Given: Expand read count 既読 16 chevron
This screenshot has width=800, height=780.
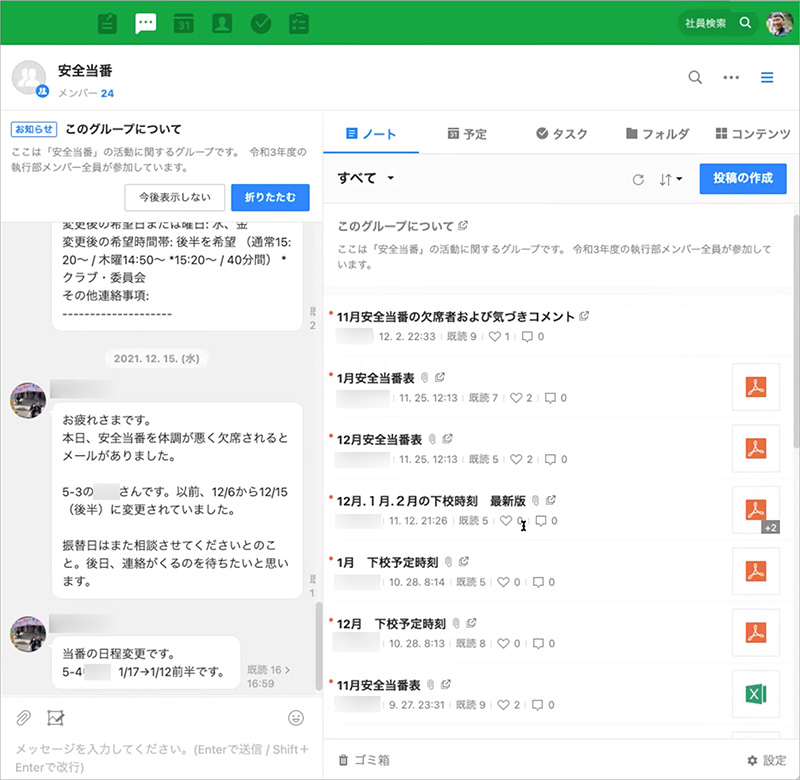Looking at the screenshot, I should point(288,669).
